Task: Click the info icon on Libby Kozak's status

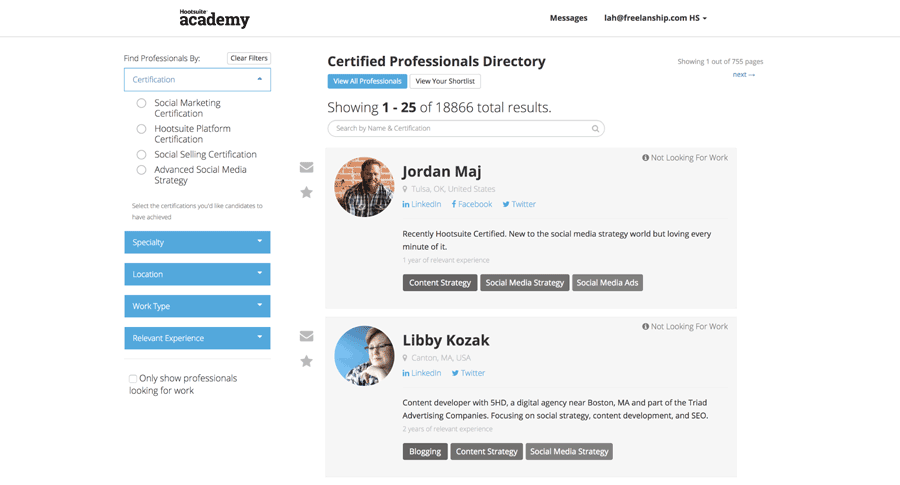Action: coord(645,327)
